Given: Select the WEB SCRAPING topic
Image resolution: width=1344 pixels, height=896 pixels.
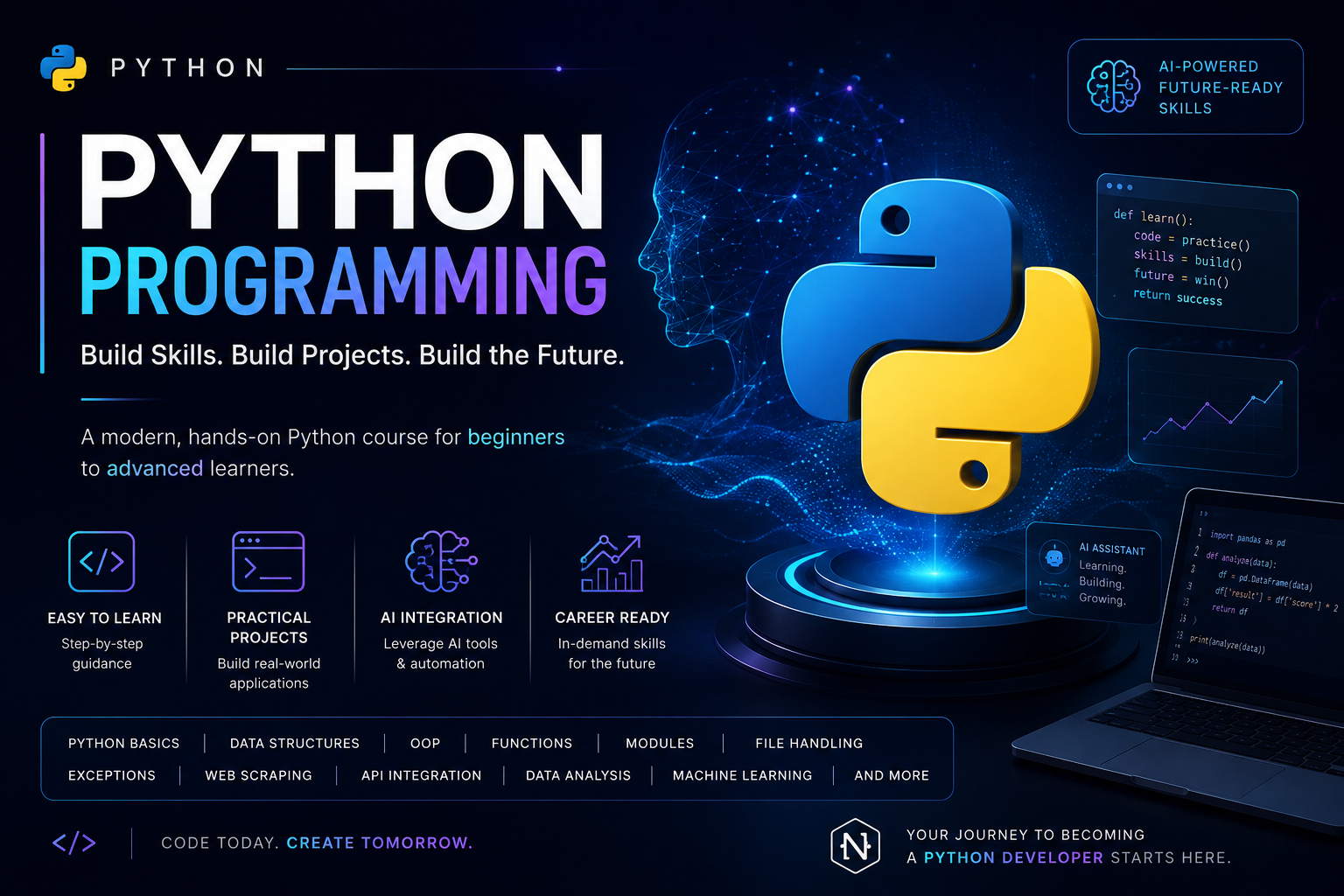Looking at the screenshot, I should 259,776.
